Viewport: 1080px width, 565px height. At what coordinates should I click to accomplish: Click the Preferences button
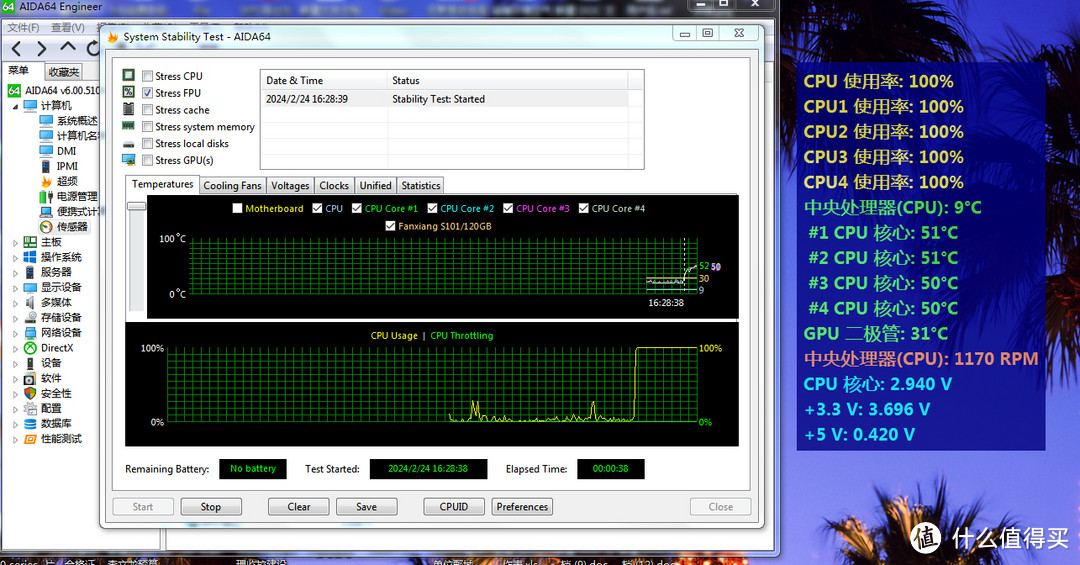pyautogui.click(x=522, y=507)
